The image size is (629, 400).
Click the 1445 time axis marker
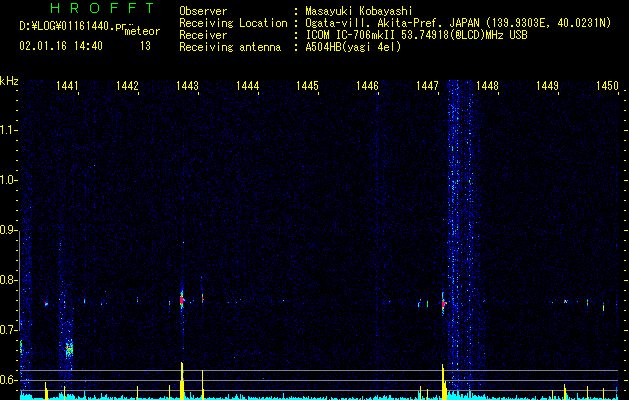[307, 86]
